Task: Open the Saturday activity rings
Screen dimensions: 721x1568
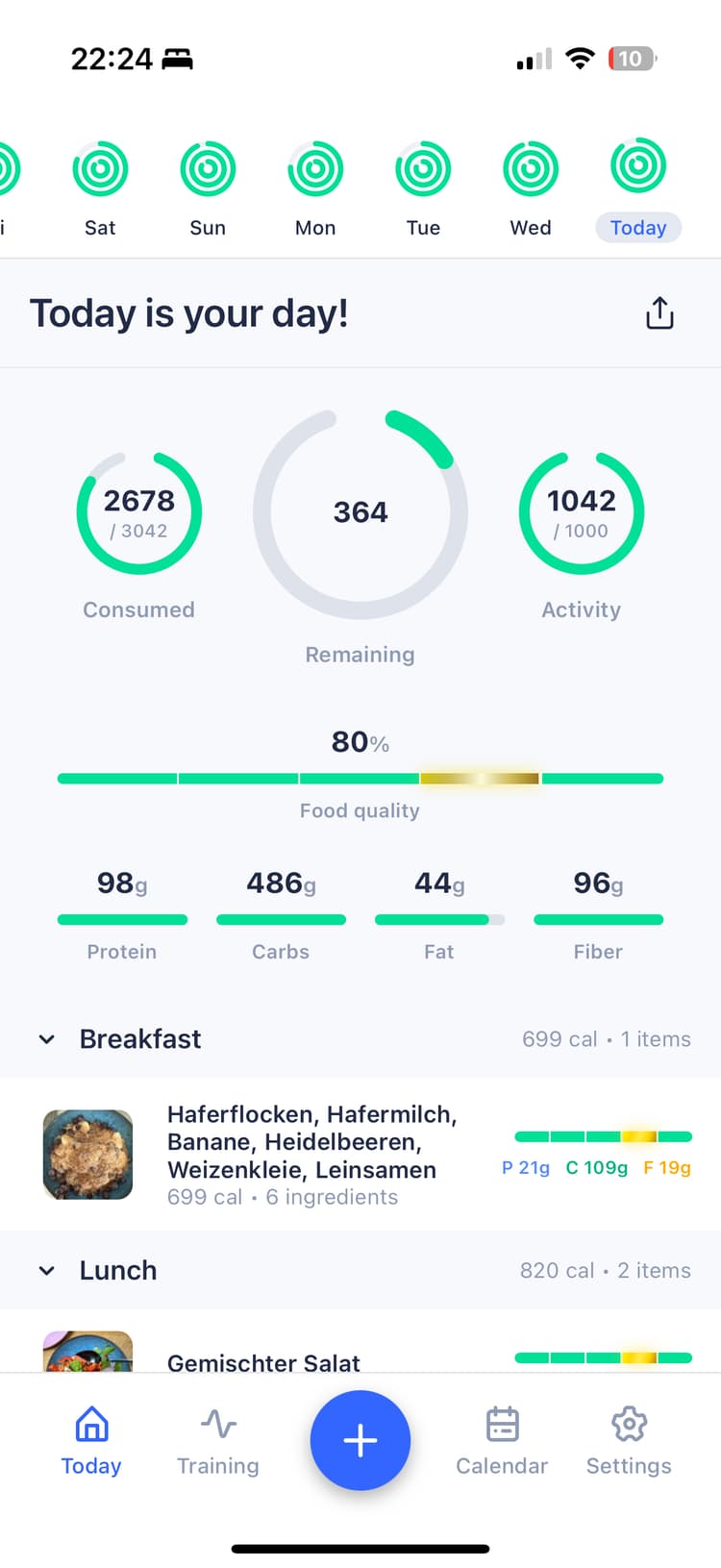Action: click(100, 169)
